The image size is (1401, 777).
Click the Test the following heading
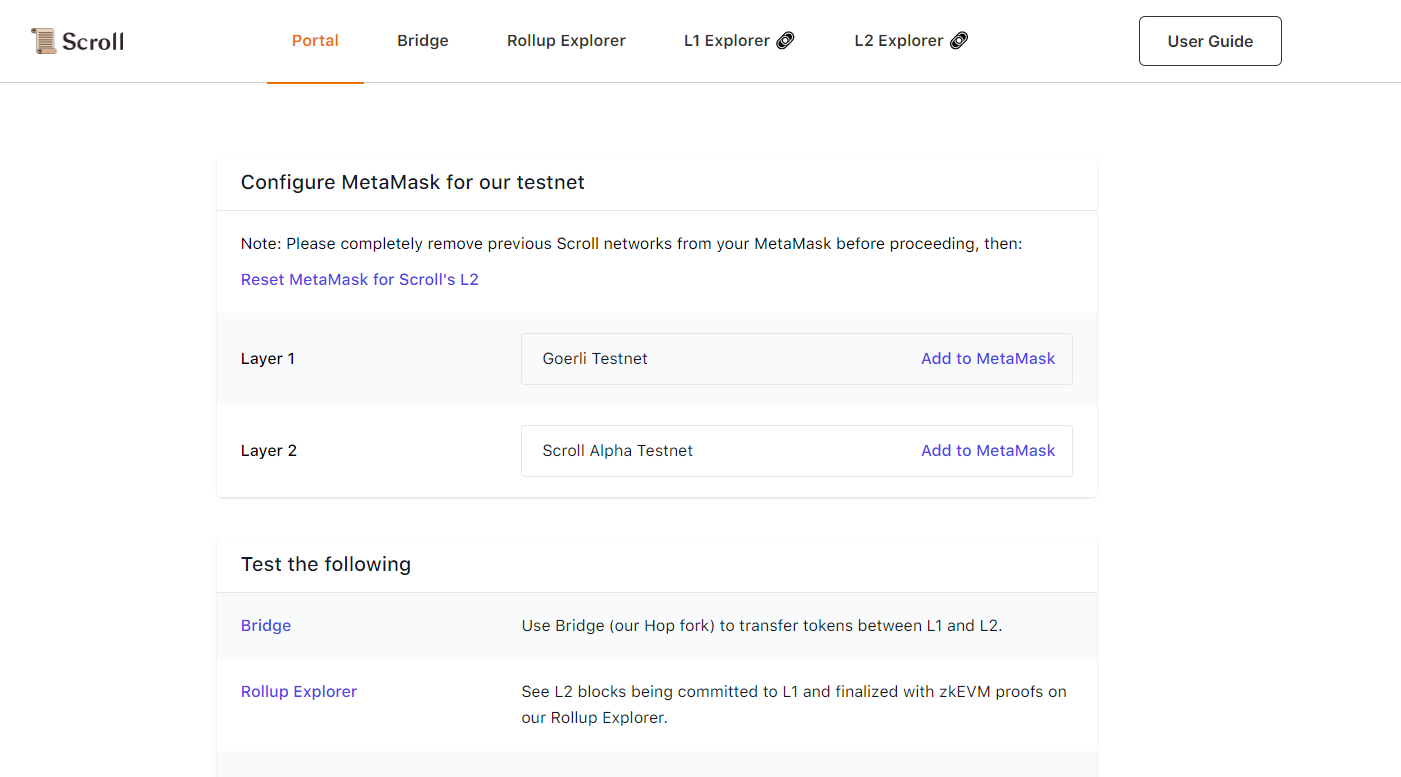tap(326, 565)
